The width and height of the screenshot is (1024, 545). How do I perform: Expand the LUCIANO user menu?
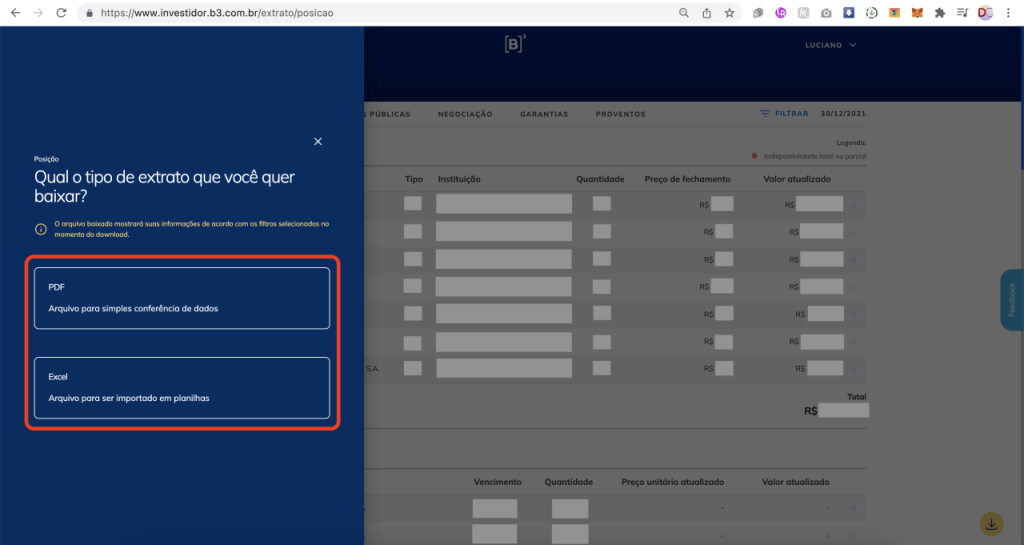[x=830, y=45]
